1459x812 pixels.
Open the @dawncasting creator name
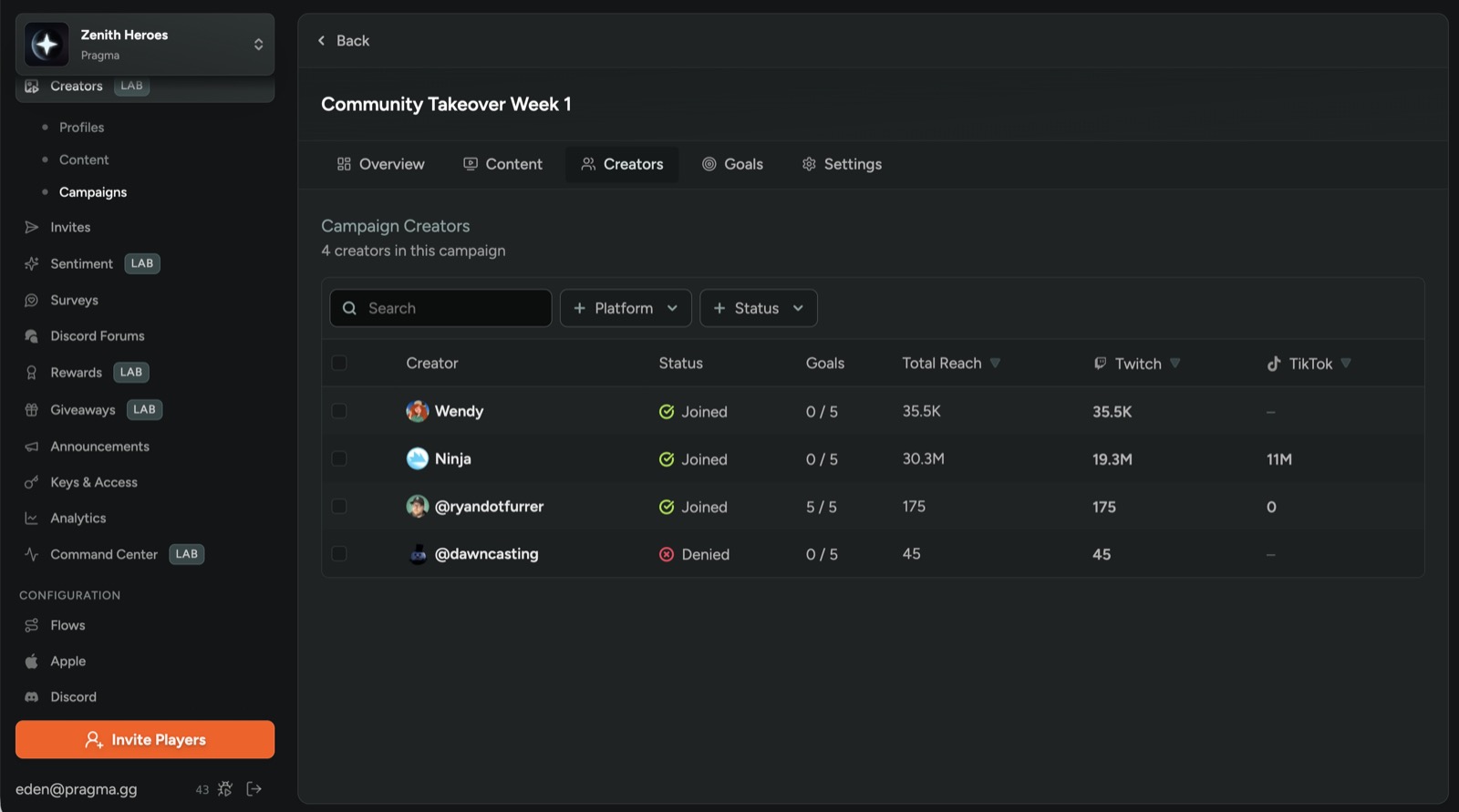click(486, 553)
